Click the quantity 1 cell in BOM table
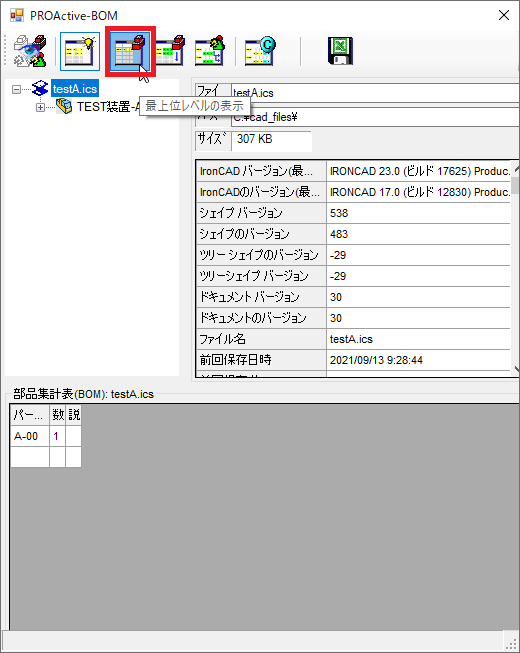Image resolution: width=520 pixels, height=653 pixels. click(x=57, y=436)
